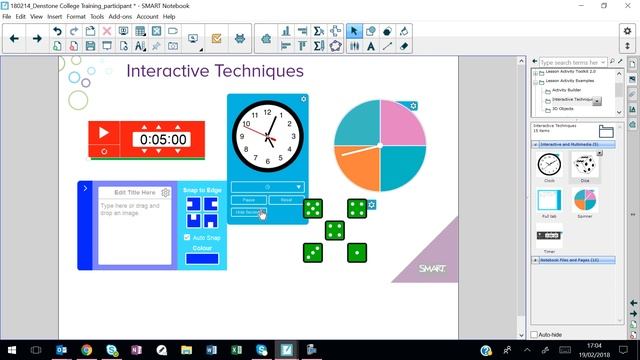The width and height of the screenshot is (640, 360).
Task: Open Page Sorter tab in sidebar
Action: (633, 64)
